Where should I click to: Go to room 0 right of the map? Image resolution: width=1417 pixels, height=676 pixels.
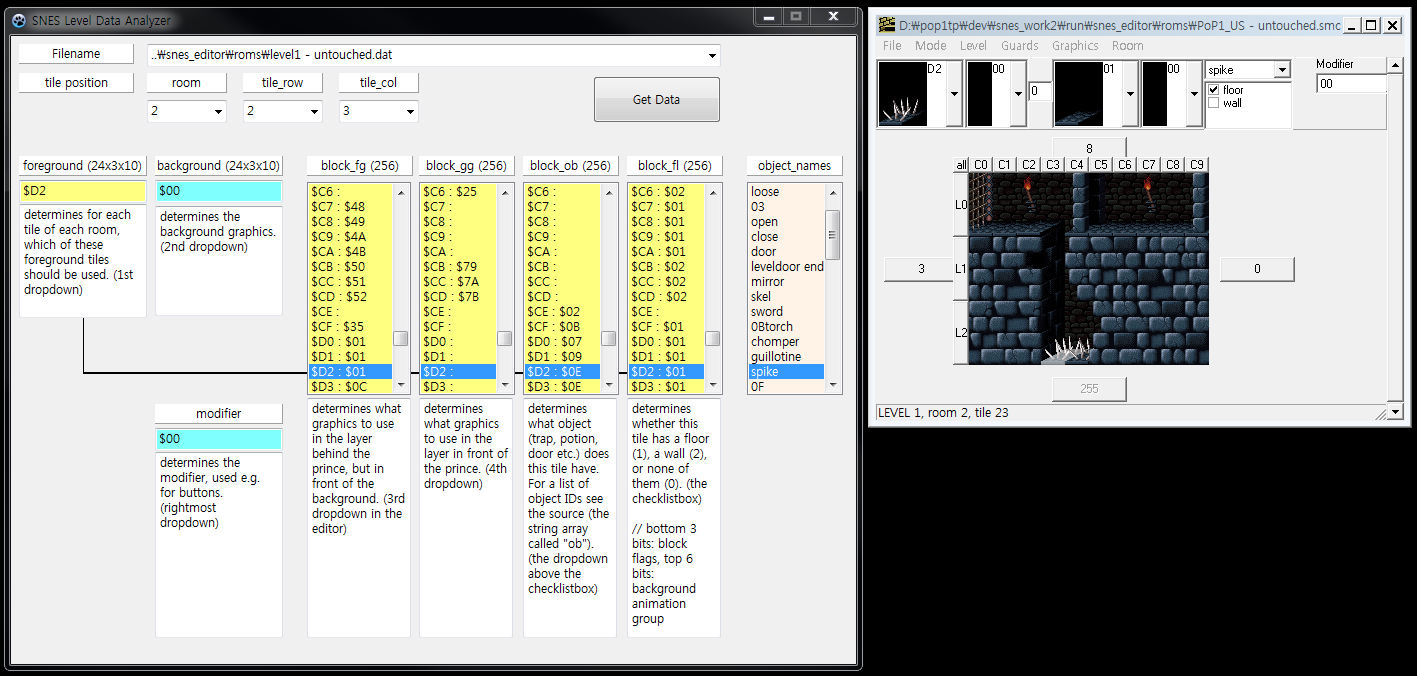pos(1257,269)
